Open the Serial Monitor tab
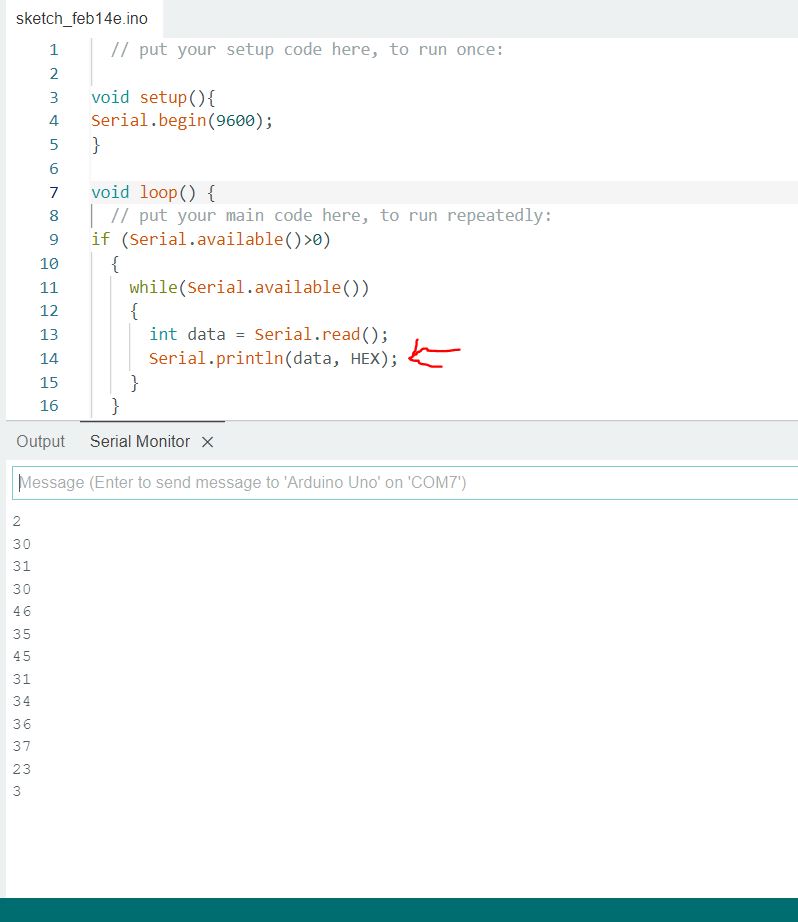Image resolution: width=798 pixels, height=922 pixels. click(140, 441)
